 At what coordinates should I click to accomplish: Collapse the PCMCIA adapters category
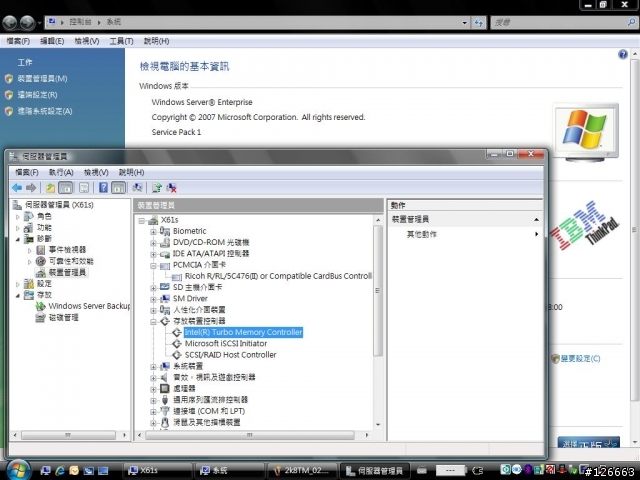(153, 266)
